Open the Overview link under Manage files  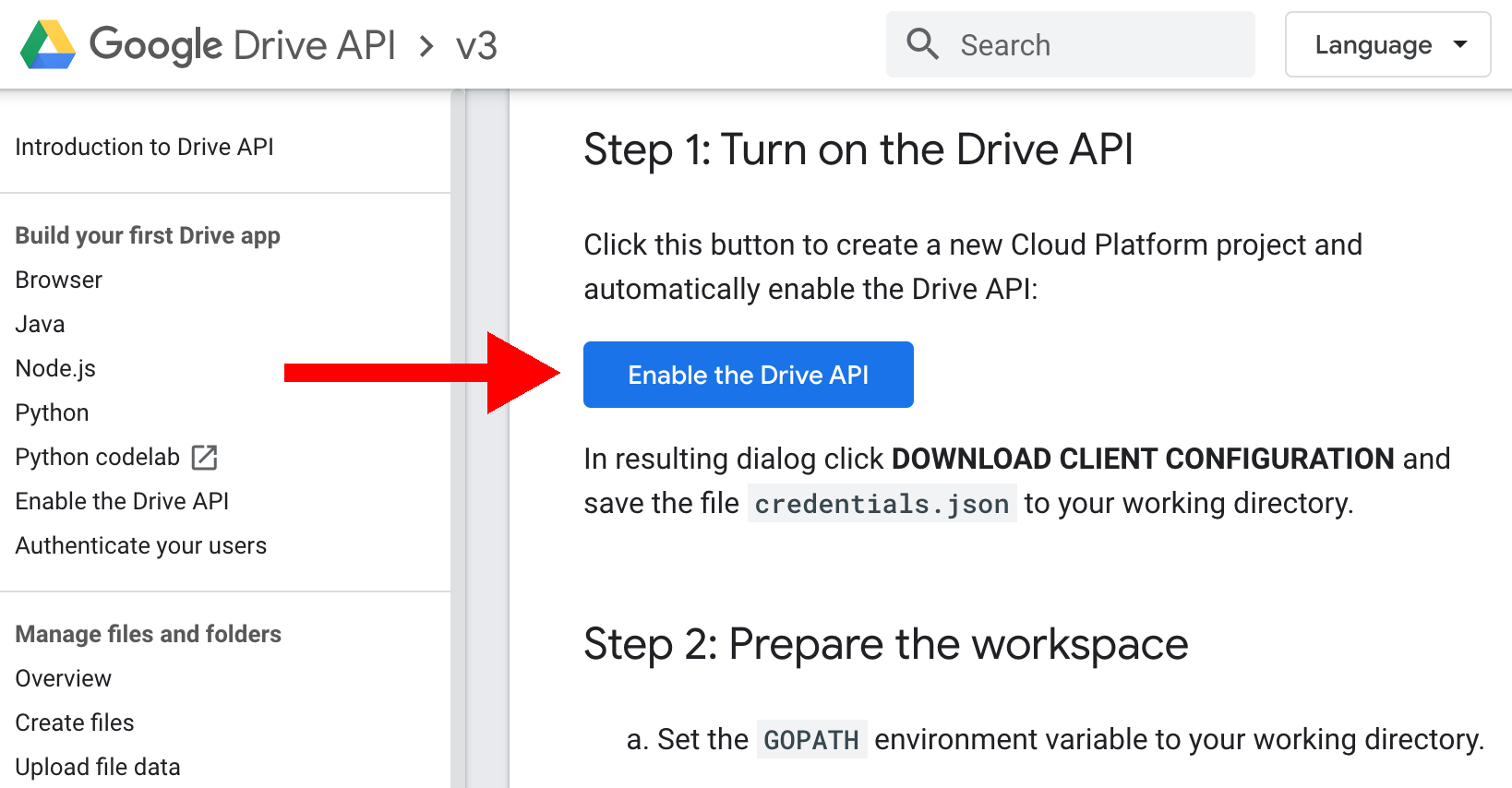click(64, 678)
